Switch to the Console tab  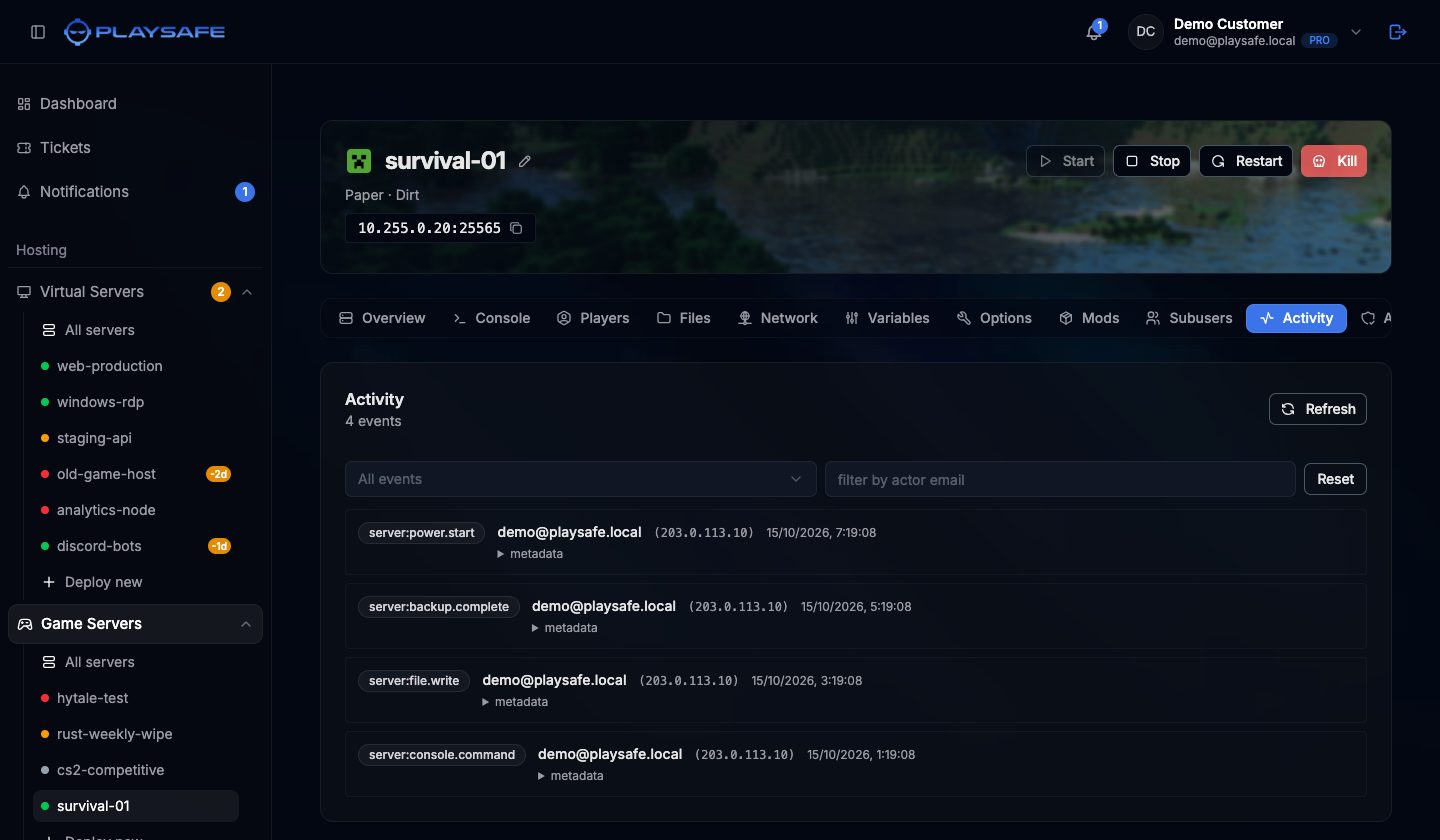pos(491,318)
